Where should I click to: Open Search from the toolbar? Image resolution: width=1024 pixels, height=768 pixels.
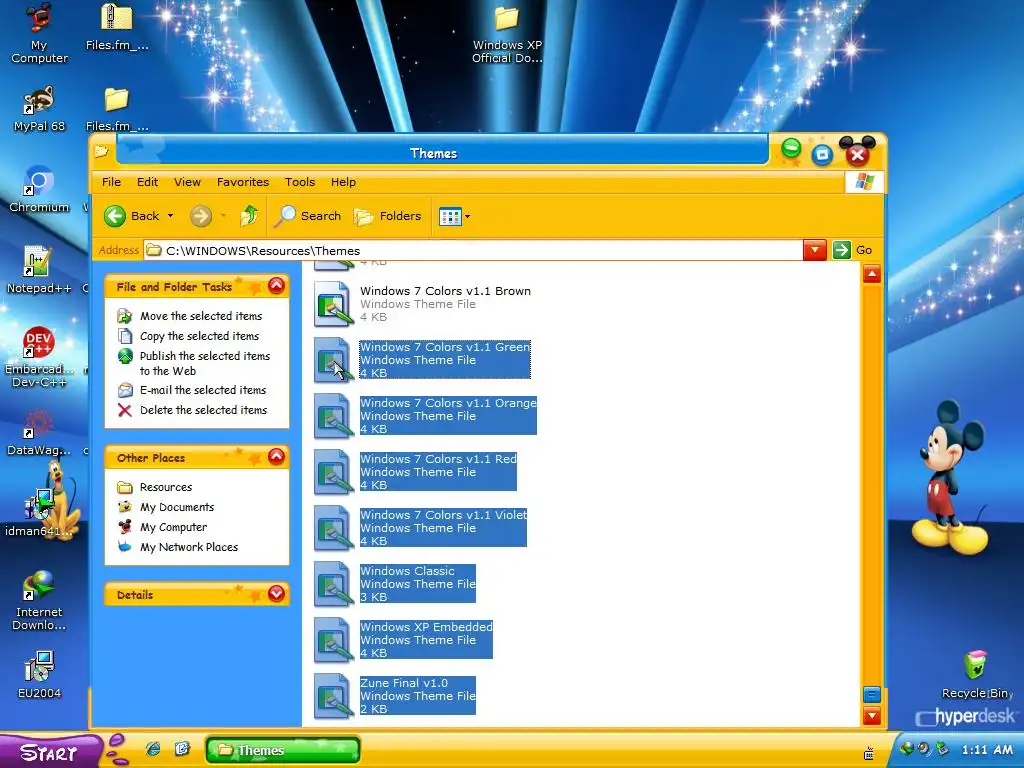point(308,216)
